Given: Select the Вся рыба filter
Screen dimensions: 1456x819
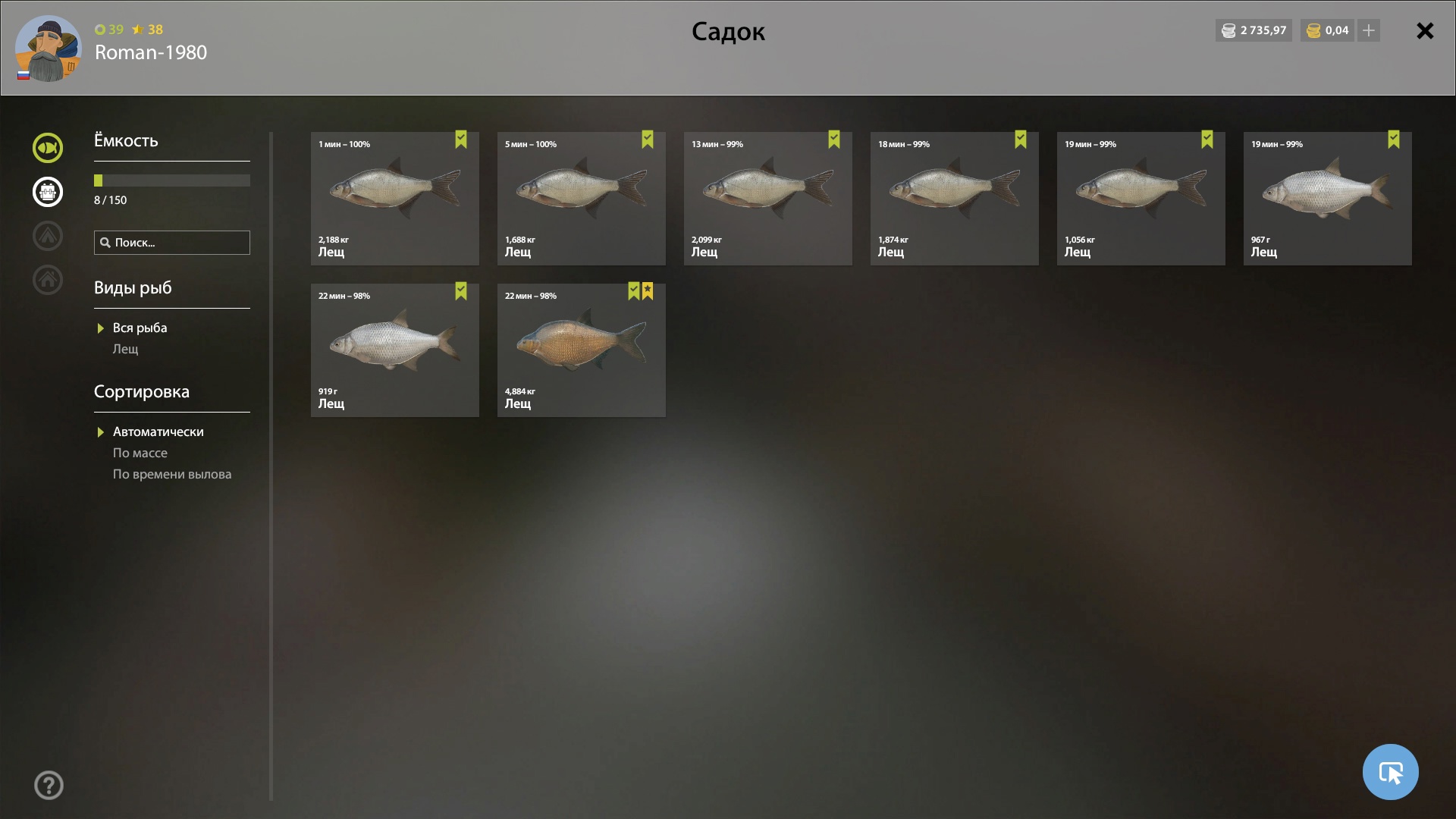Looking at the screenshot, I should 140,328.
